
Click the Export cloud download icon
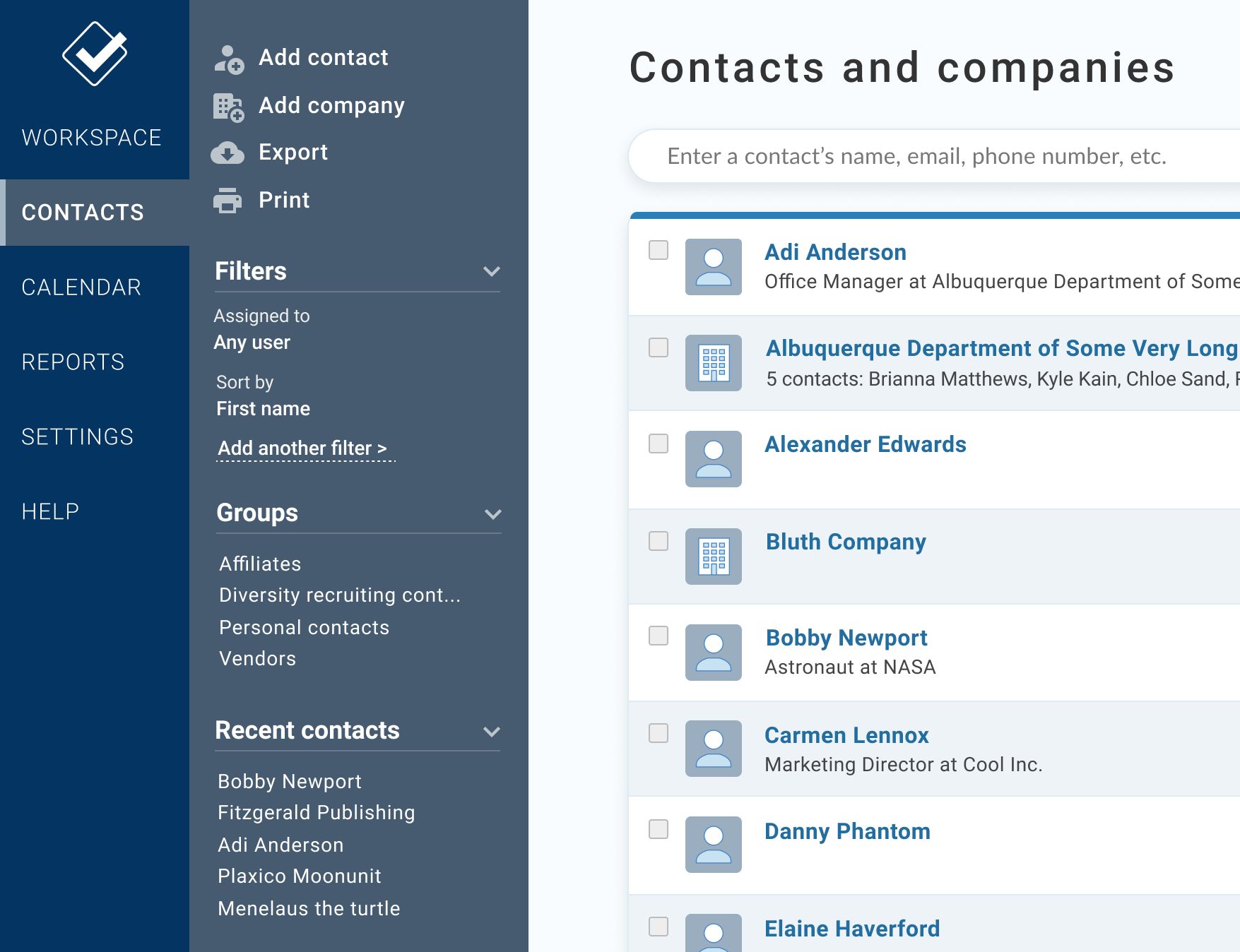(x=228, y=153)
